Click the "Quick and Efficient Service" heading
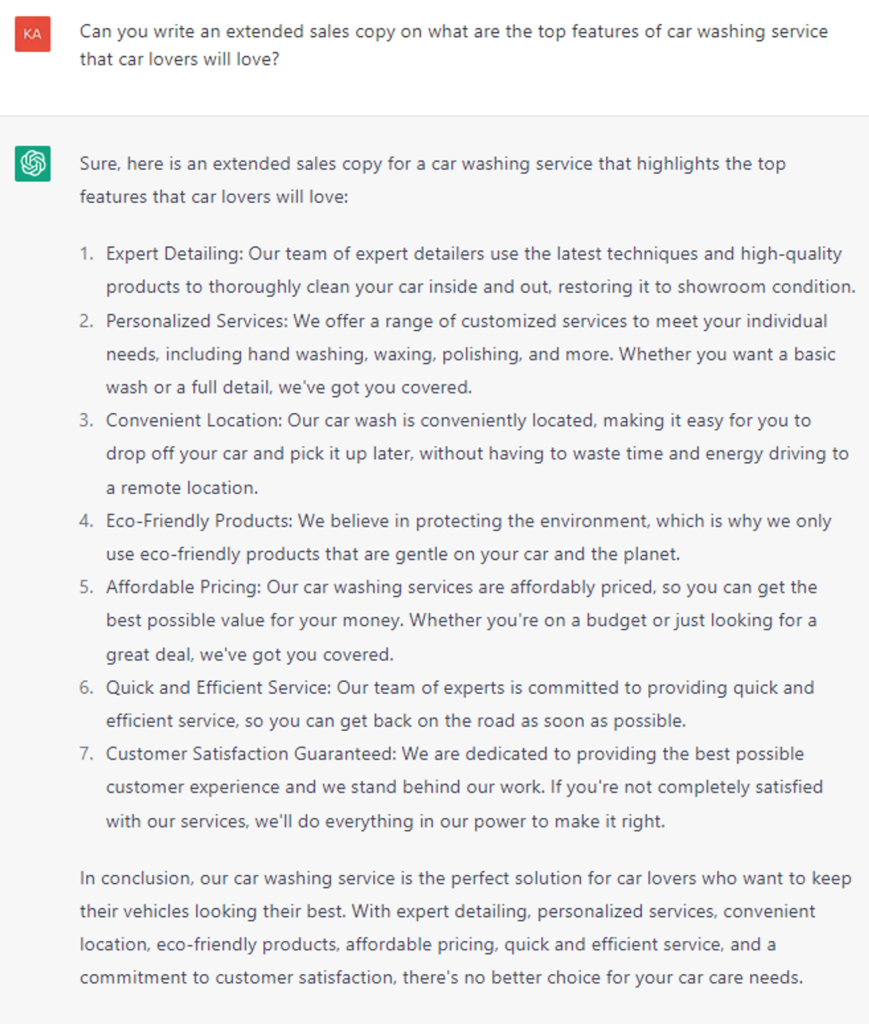 219,688
